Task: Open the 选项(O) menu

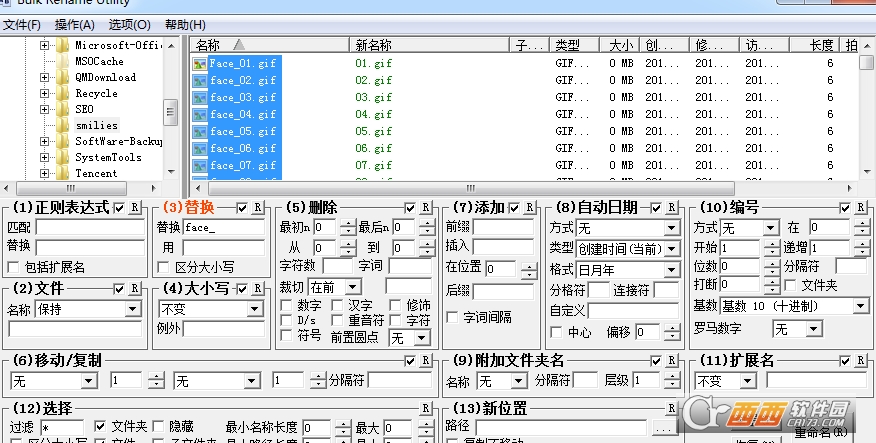Action: click(130, 25)
